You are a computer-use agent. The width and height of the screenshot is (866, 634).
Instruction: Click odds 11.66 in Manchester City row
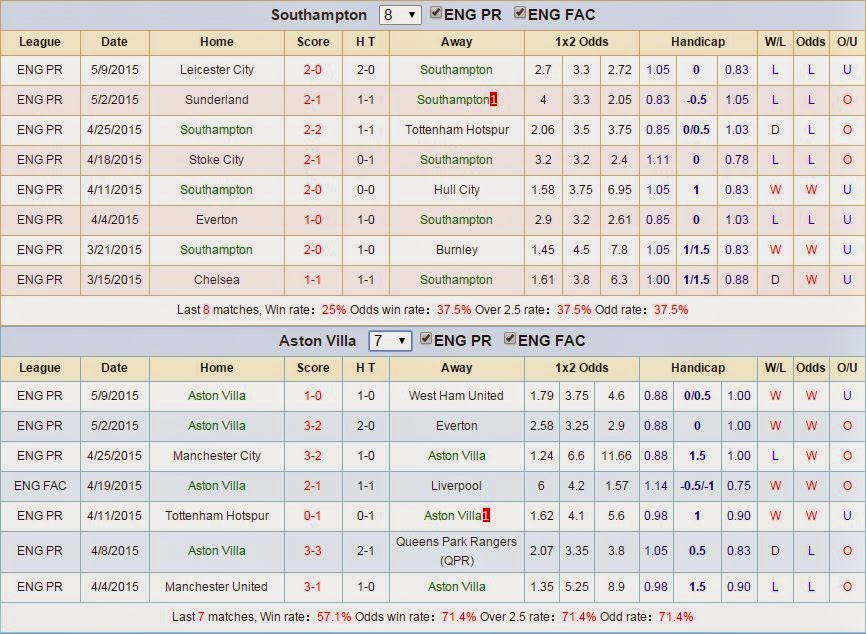coord(616,456)
